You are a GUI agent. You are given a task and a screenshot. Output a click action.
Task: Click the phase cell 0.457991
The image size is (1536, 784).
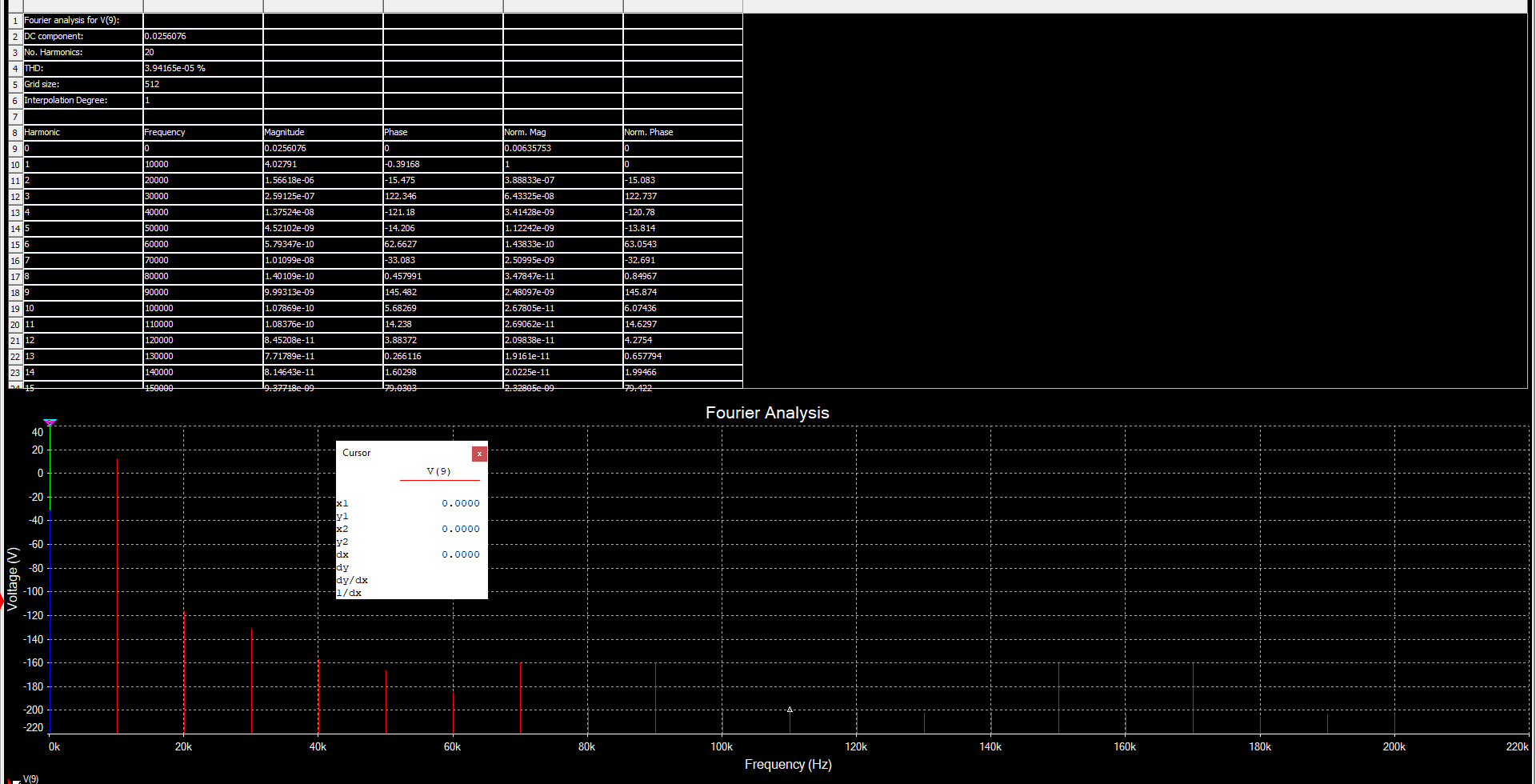click(x=443, y=277)
